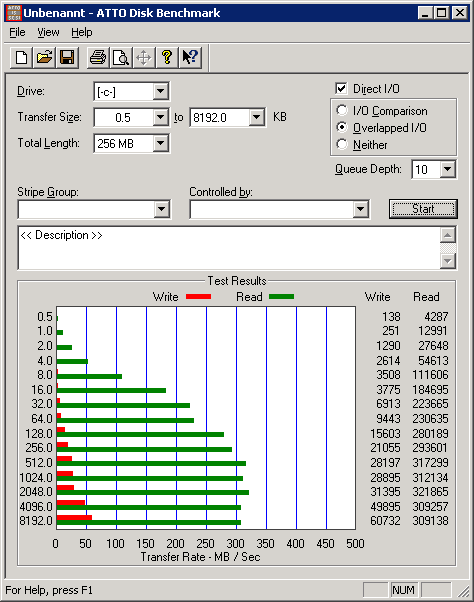Minimize the ATTO Disk Benchmark window
The image size is (474, 602).
coord(425,13)
